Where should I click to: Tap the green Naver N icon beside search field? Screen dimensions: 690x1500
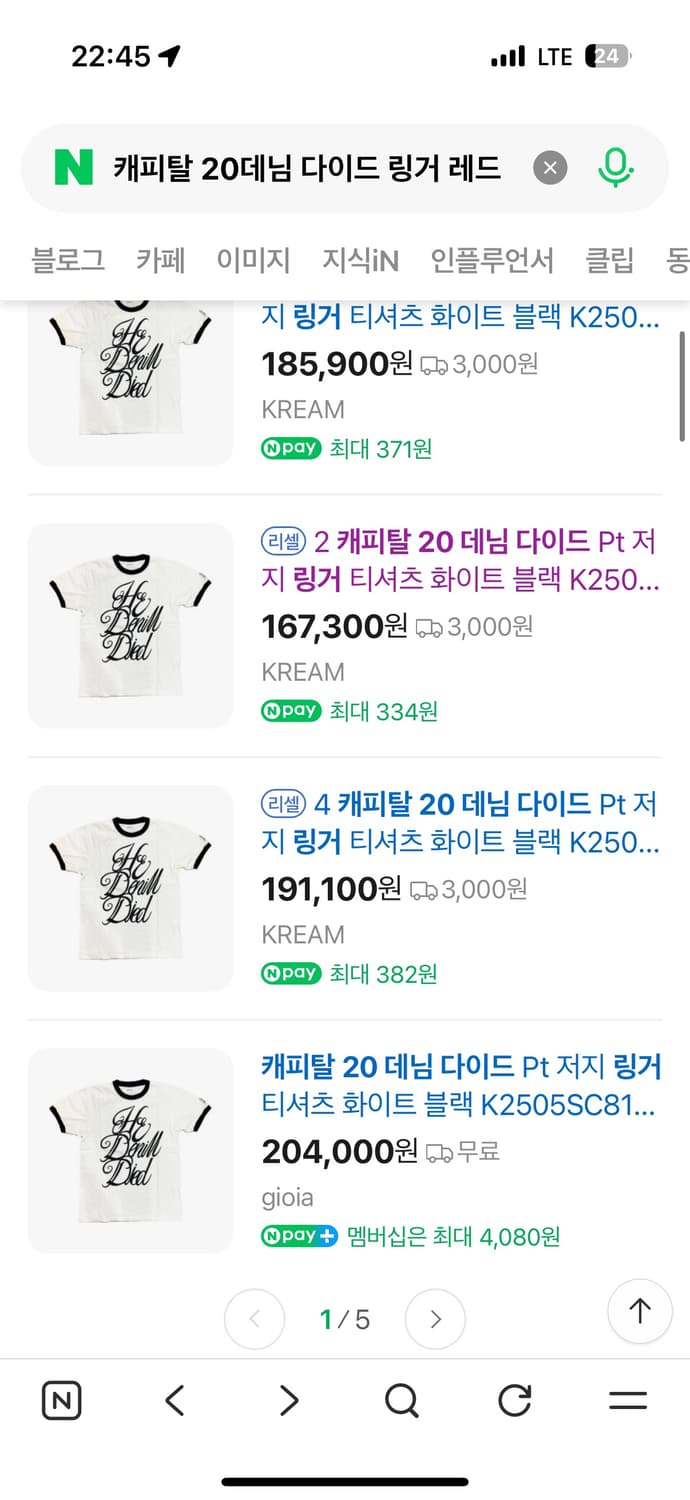65,167
